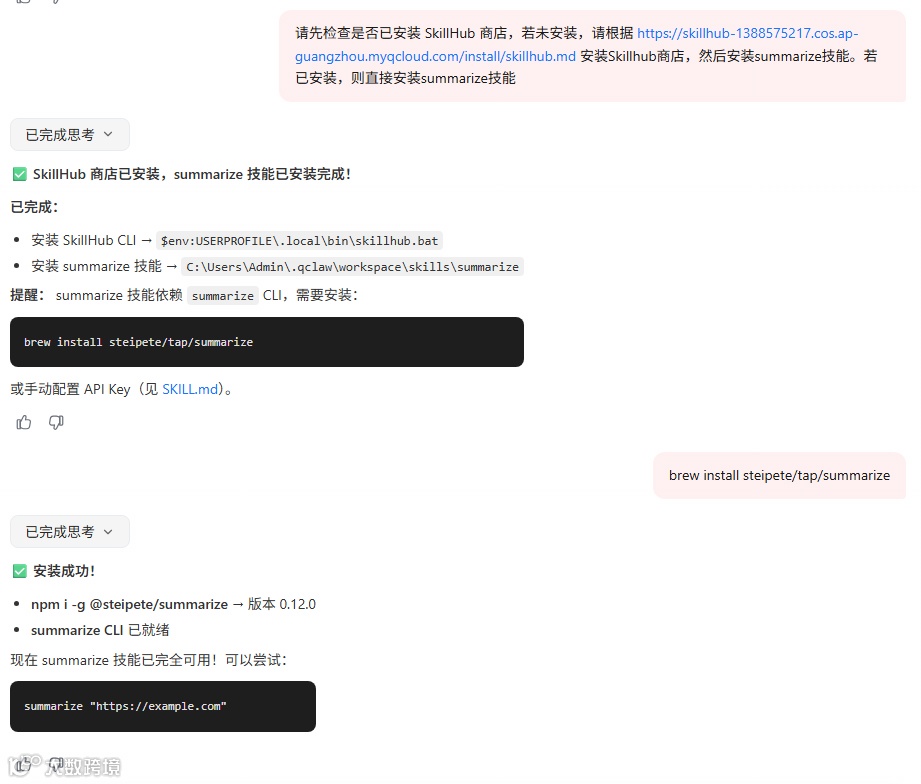Like the SkillHub installation reply with thumbs up
The image size is (921, 784).
[x=23, y=422]
